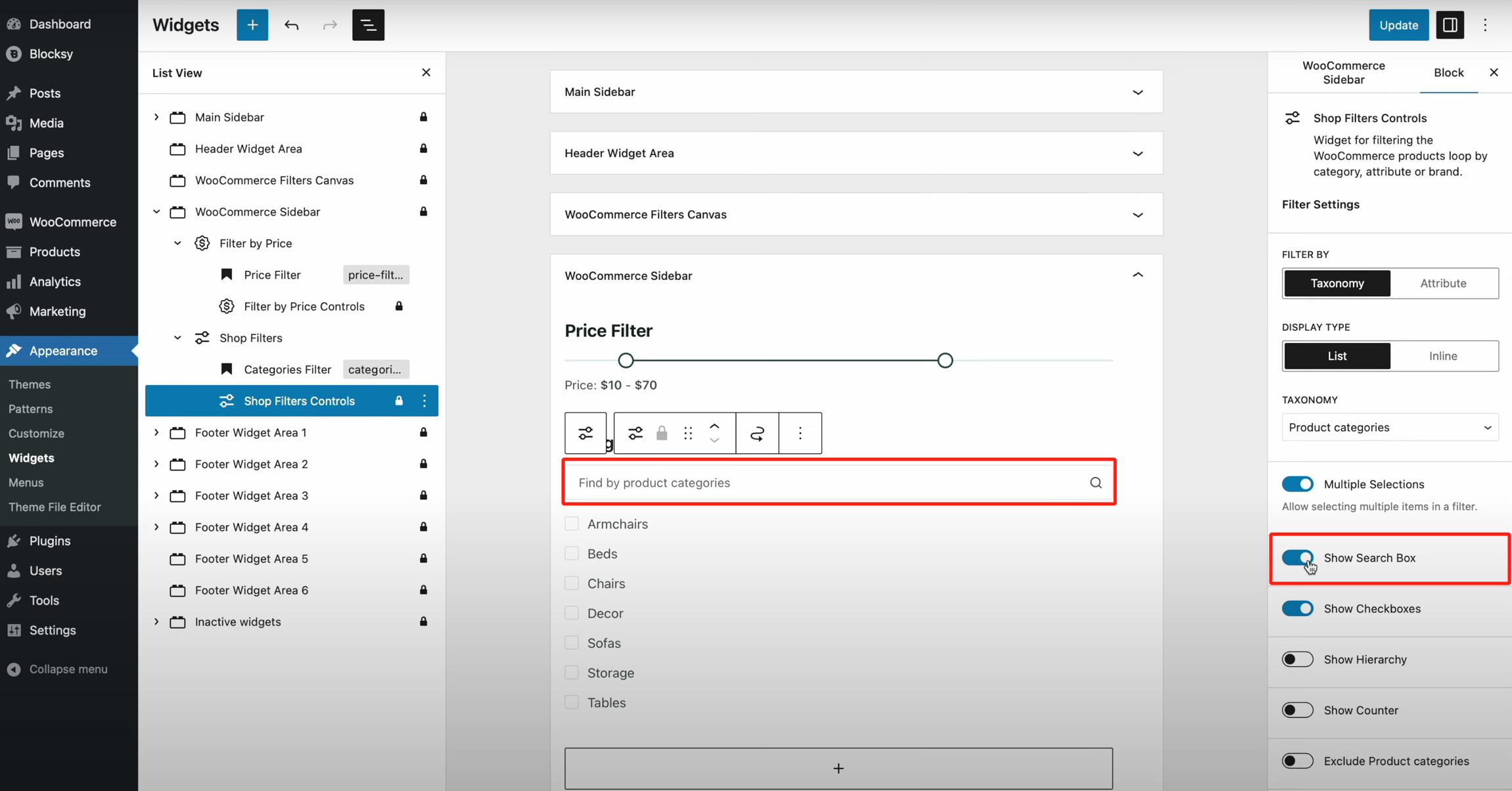Click the right price slider handle
The width and height of the screenshot is (1512, 791).
945,360
